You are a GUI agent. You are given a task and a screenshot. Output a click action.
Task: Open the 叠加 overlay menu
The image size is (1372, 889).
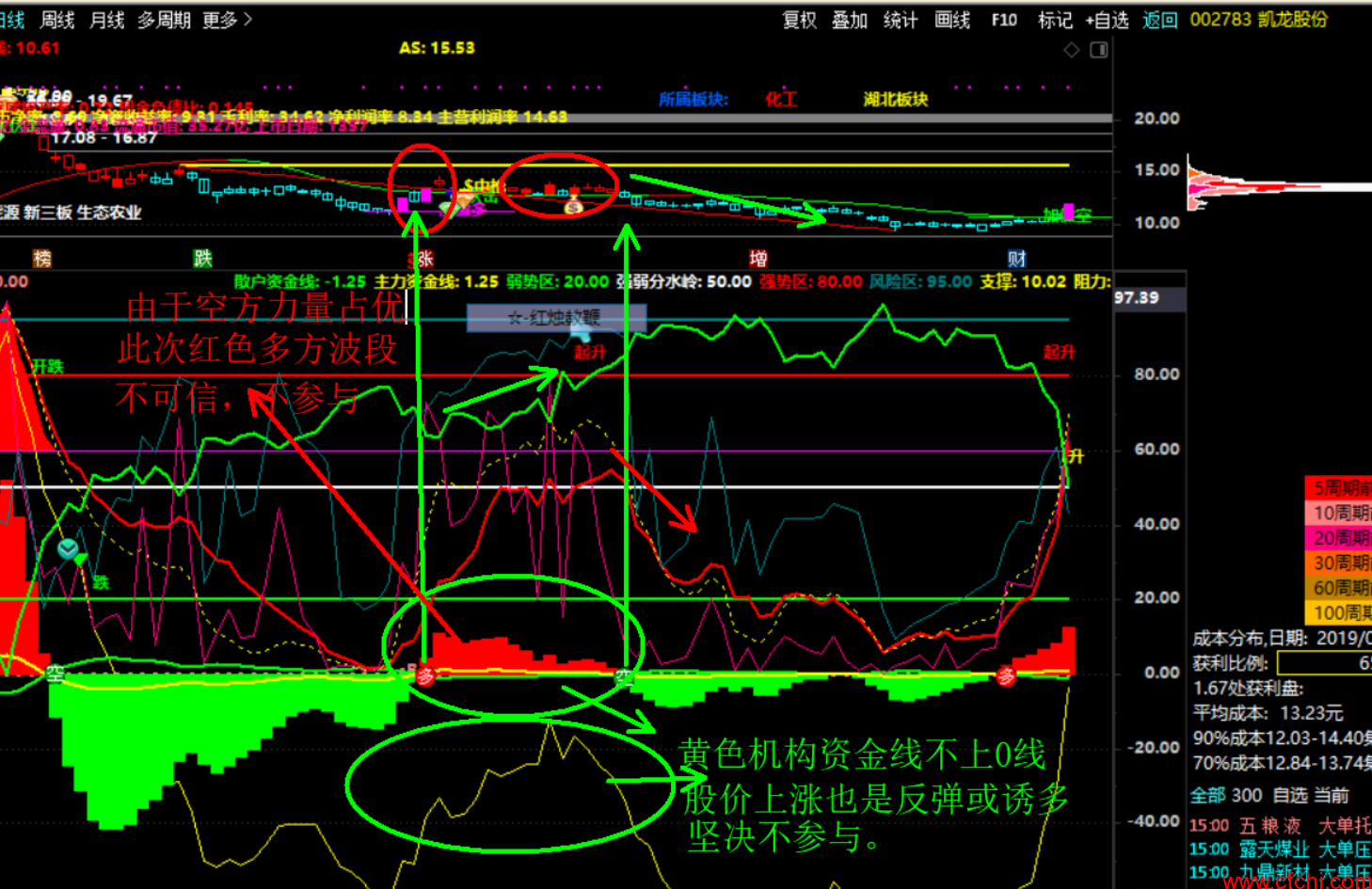tap(850, 20)
